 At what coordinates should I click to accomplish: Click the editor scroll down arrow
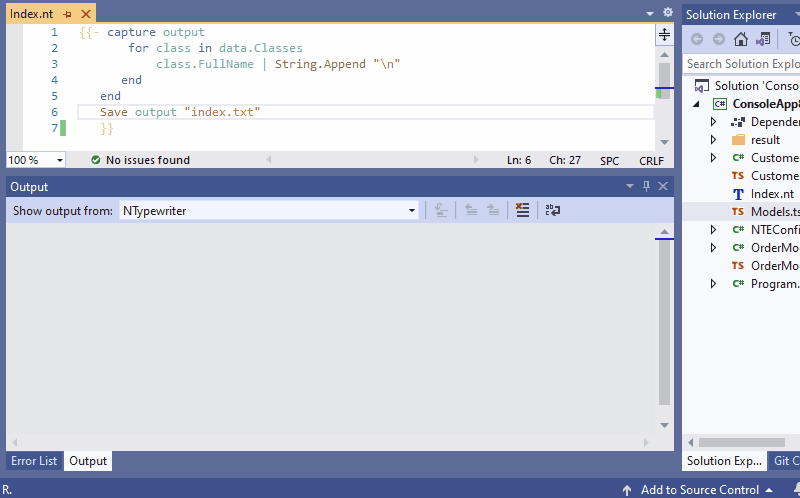click(x=664, y=142)
